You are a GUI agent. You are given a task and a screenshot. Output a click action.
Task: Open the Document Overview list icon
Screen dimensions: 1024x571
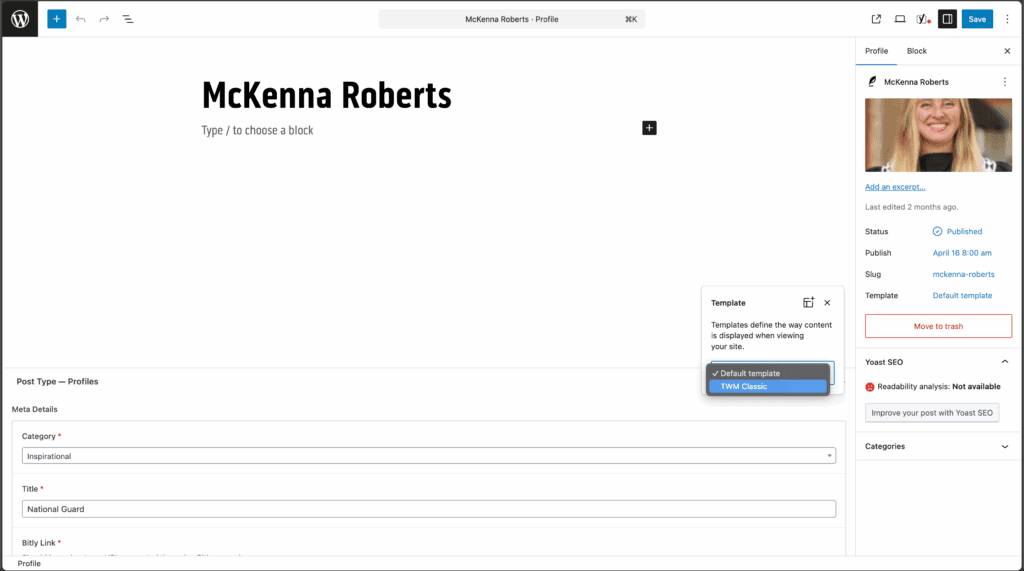(x=128, y=19)
